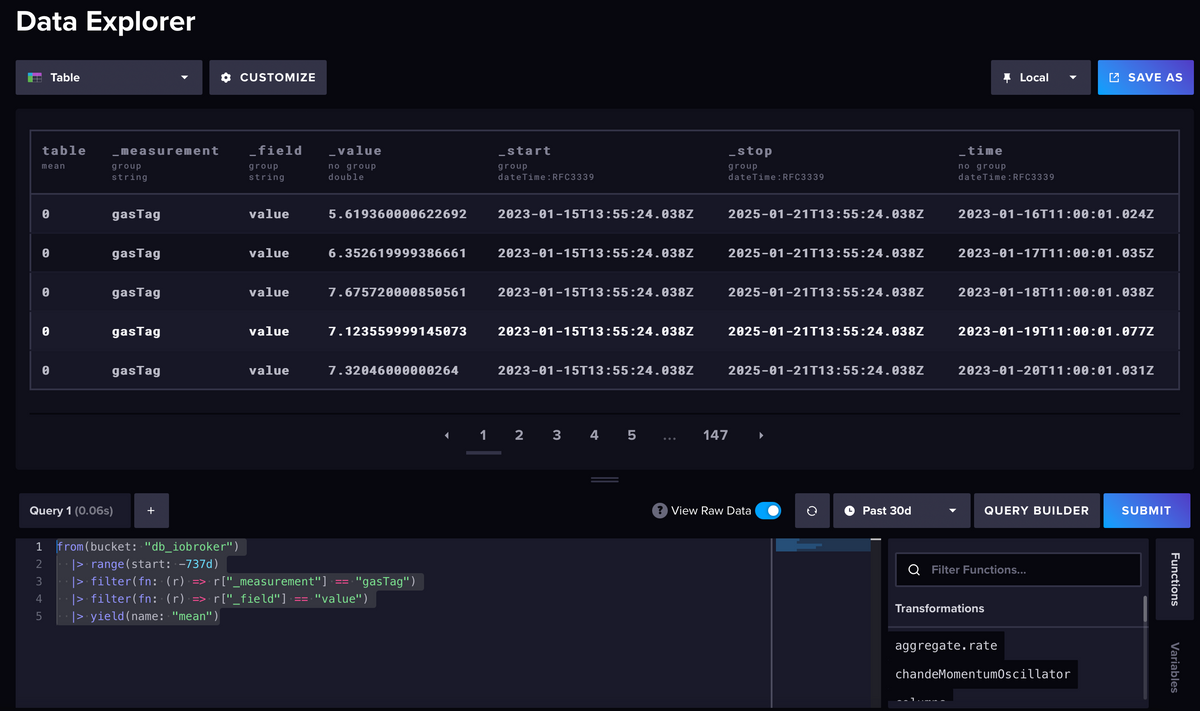This screenshot has height=711, width=1200.
Task: Switch to the Functions side tab
Action: [x=1174, y=578]
